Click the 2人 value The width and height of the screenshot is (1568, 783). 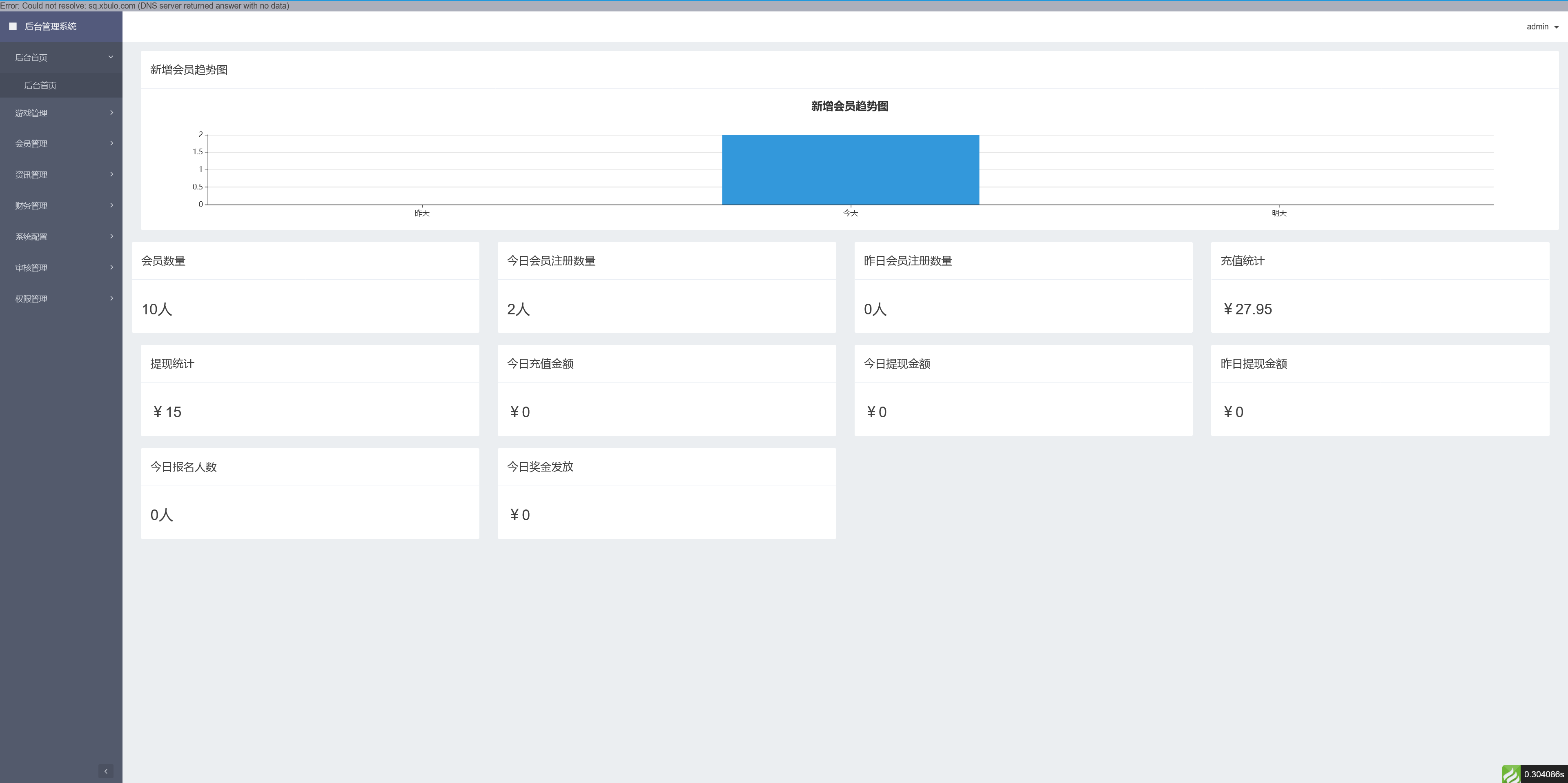point(519,309)
